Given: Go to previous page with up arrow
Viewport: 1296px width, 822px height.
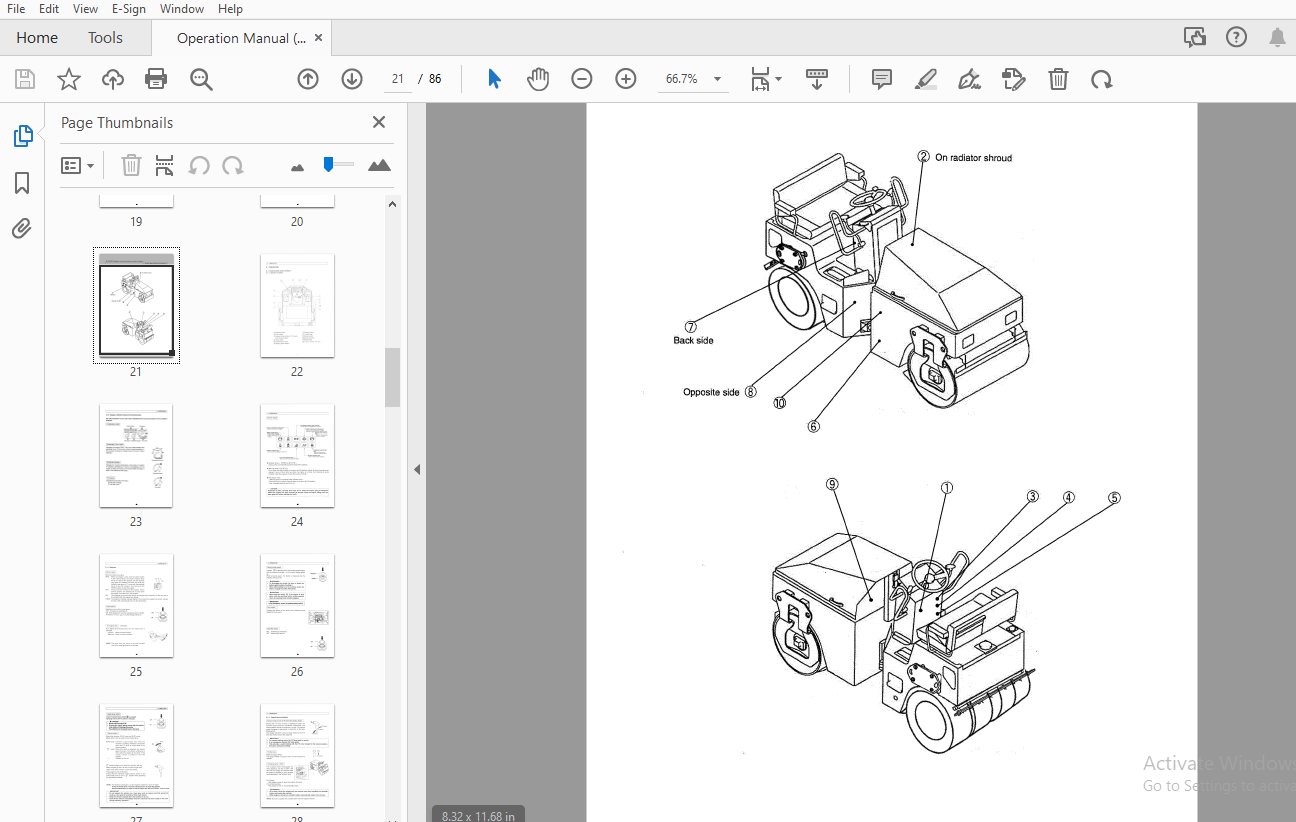Looking at the screenshot, I should [x=308, y=79].
